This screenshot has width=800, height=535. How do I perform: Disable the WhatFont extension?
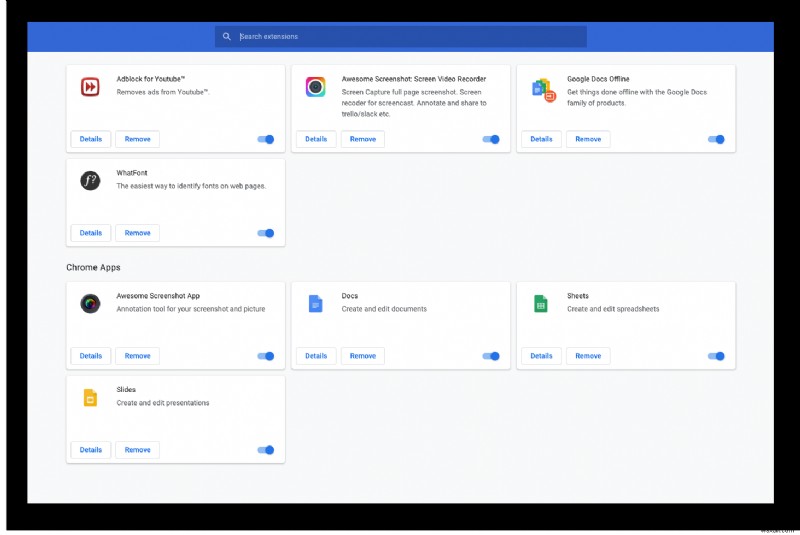pos(266,233)
